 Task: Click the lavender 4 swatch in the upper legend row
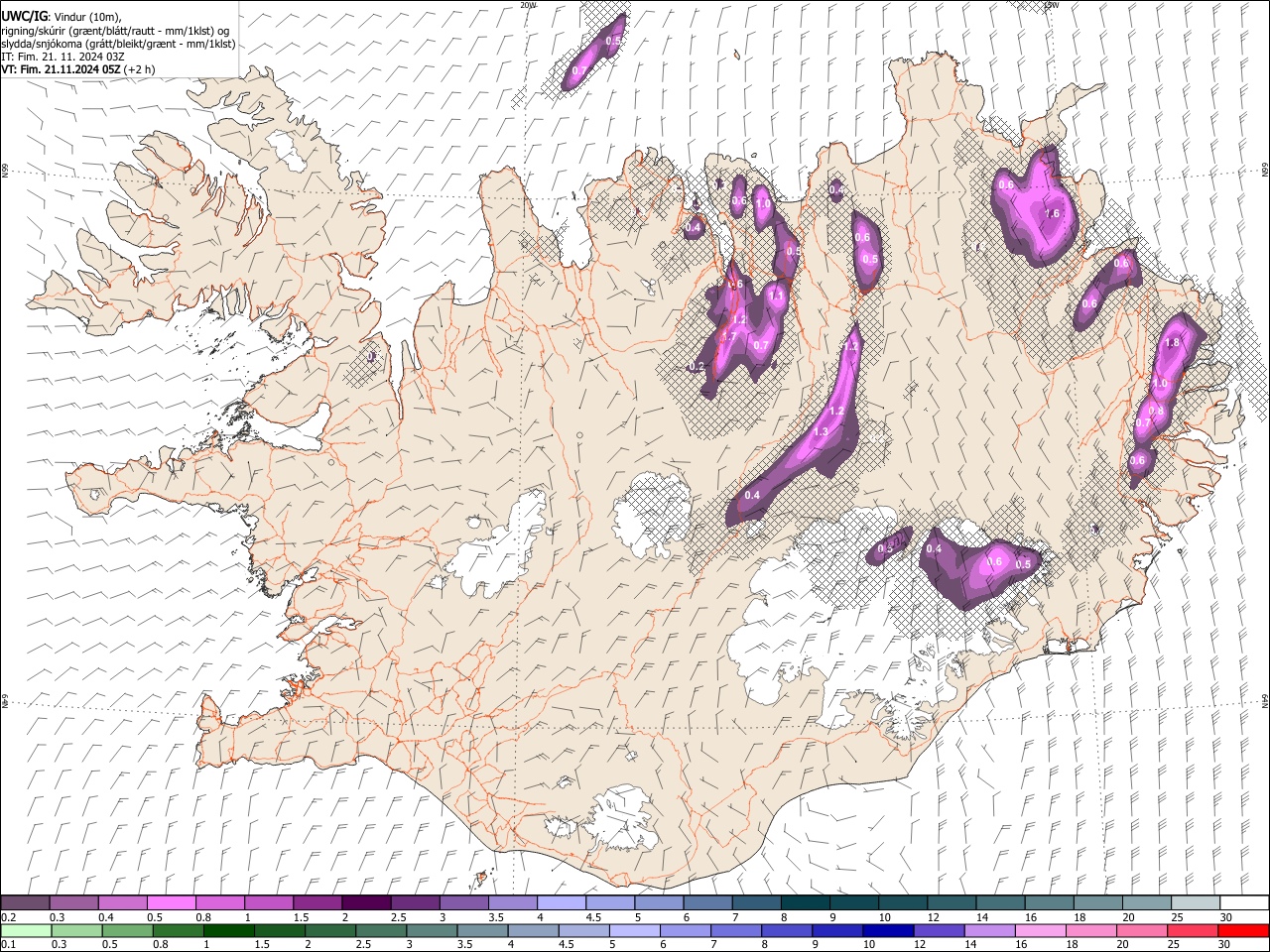562,902
